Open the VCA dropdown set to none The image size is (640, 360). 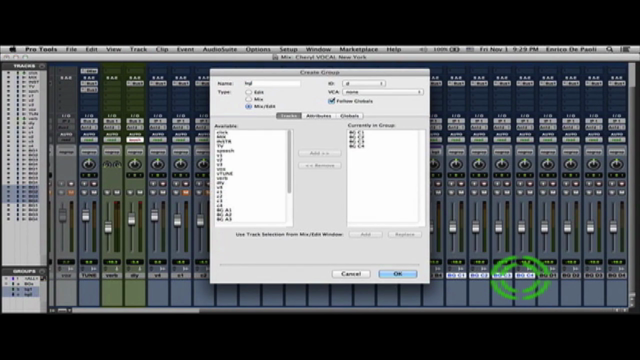coord(382,92)
